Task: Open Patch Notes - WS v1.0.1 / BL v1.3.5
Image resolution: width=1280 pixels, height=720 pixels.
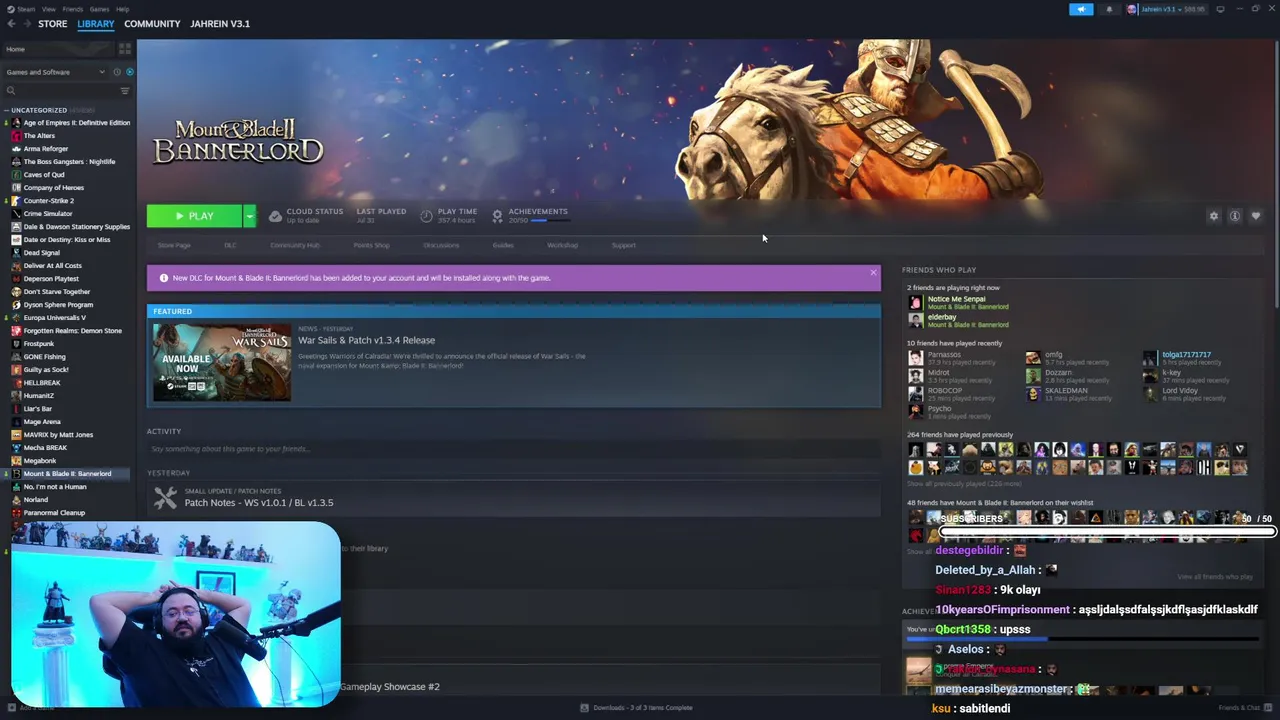Action: click(x=259, y=503)
